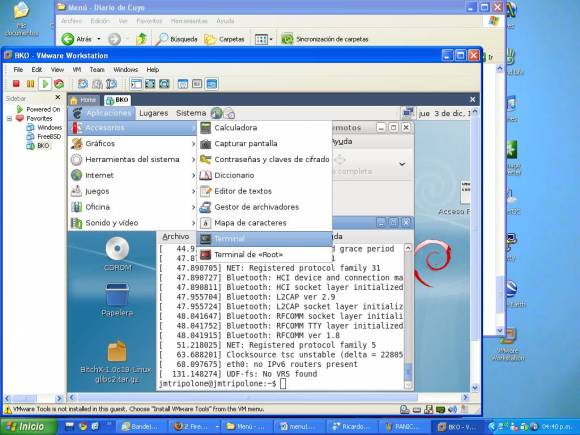The height and width of the screenshot is (435, 580).
Task: Click the Papelera trash icon
Action: 117,300
